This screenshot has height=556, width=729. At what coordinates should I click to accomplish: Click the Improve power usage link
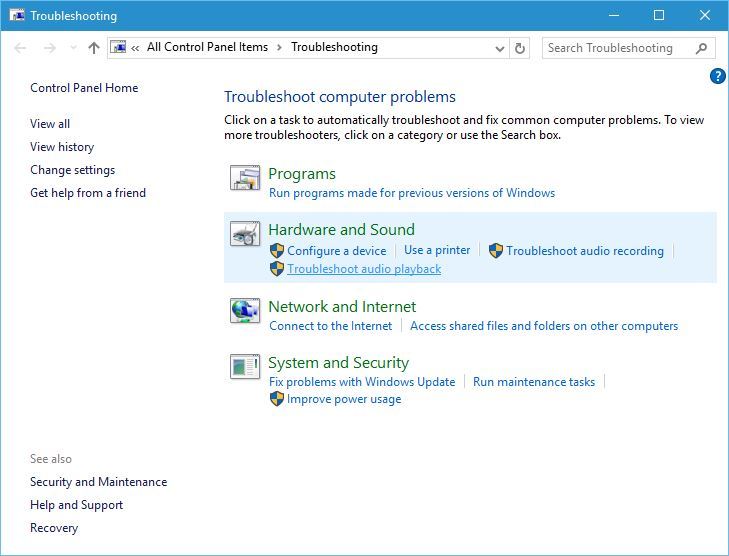pyautogui.click(x=344, y=399)
